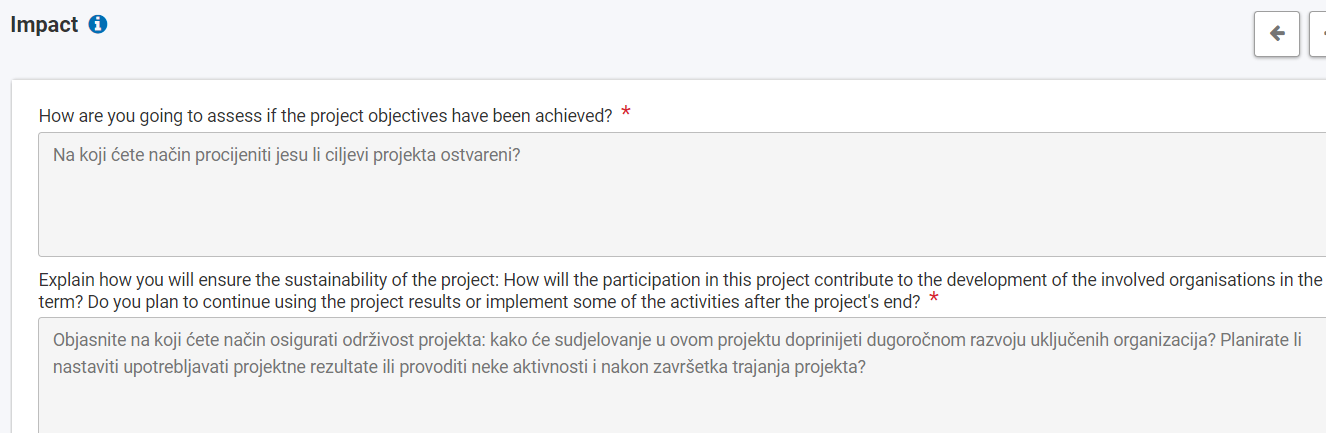
Task: Click the Impact section heading
Action: (x=44, y=25)
